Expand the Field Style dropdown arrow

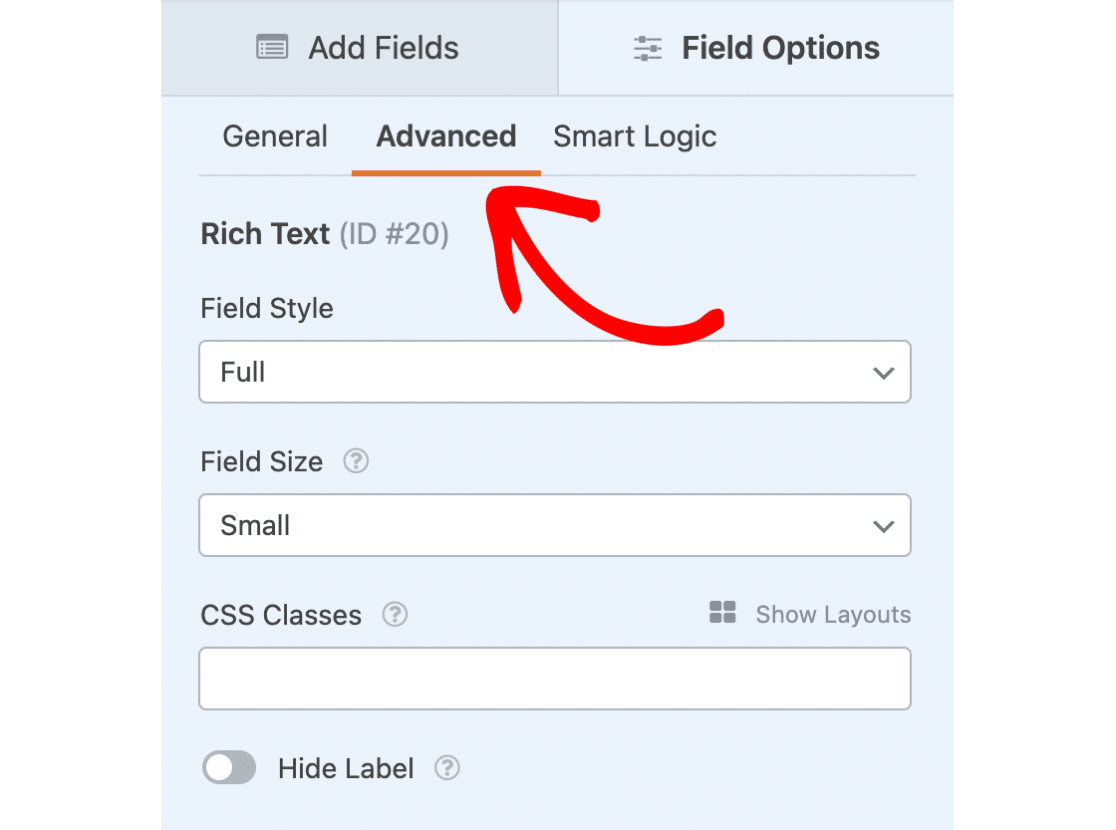tap(883, 373)
